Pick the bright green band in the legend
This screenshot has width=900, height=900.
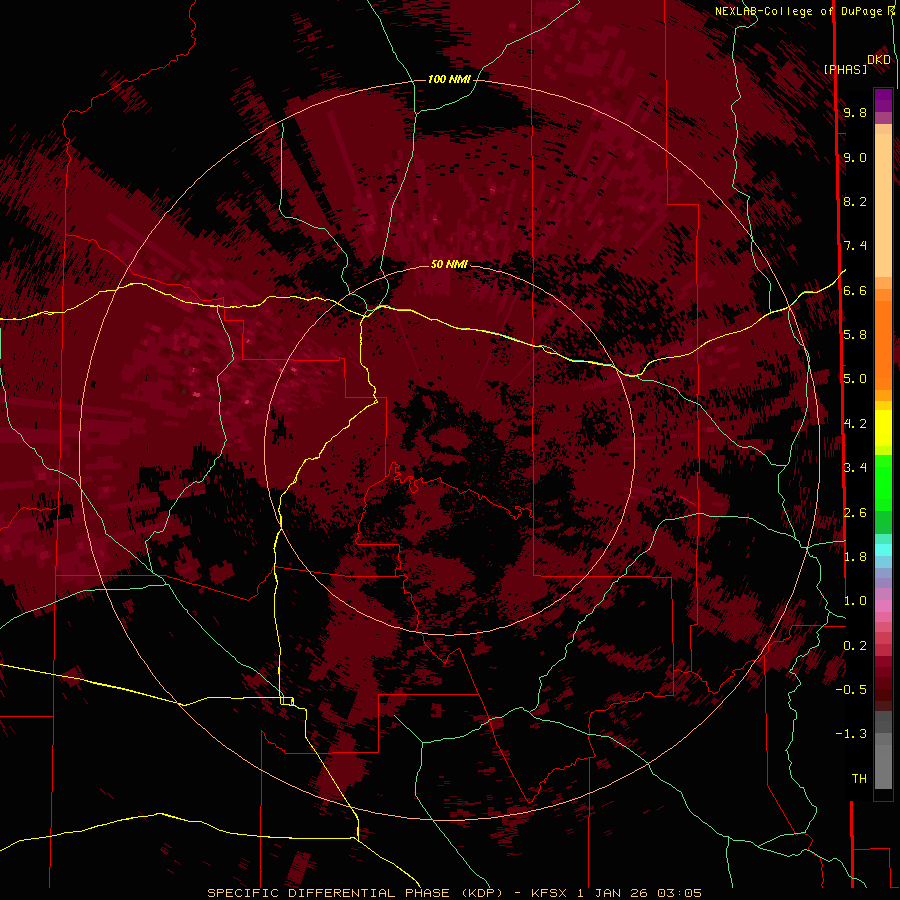[x=883, y=483]
